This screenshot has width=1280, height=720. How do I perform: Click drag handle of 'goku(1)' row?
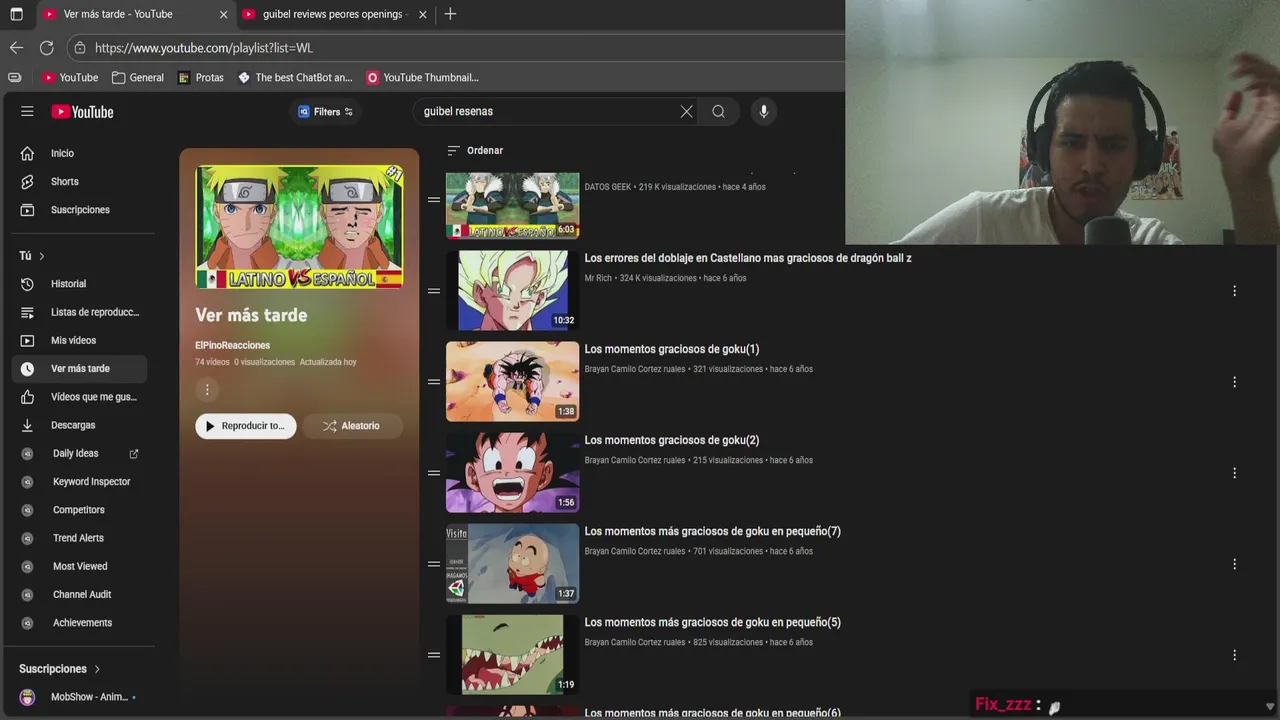434,382
